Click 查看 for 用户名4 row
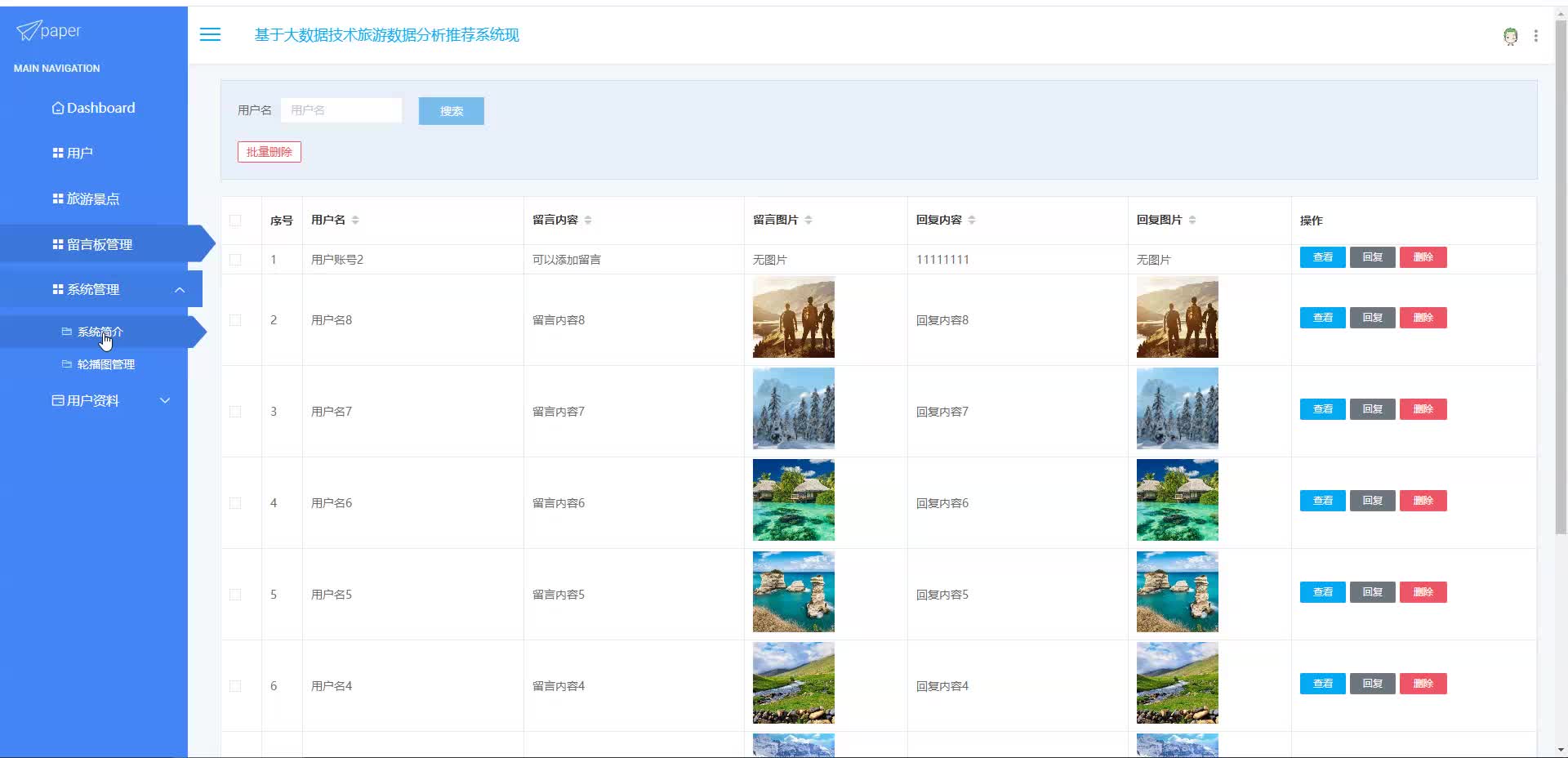Viewport: 1568px width, 758px height. pyautogui.click(x=1323, y=684)
